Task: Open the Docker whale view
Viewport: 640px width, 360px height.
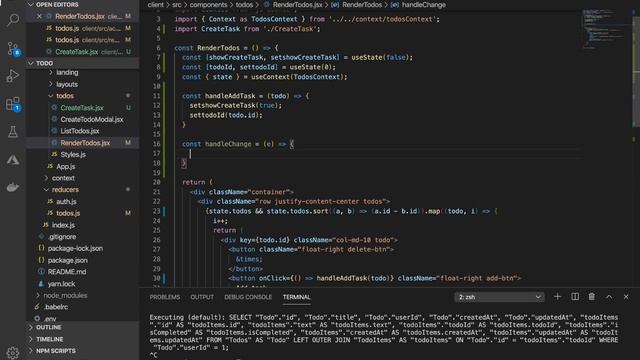Action: [x=13, y=187]
